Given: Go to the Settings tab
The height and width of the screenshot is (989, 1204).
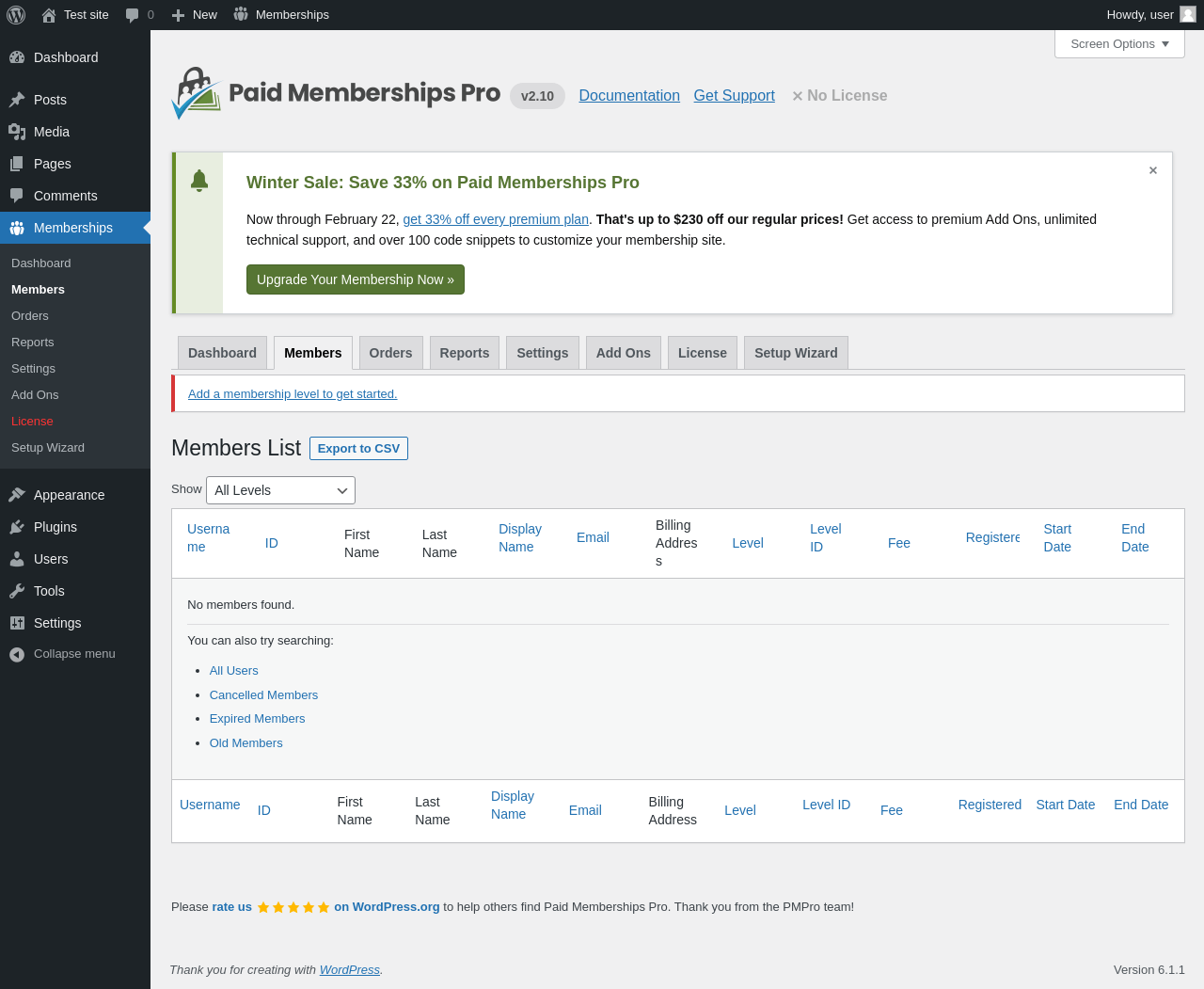Looking at the screenshot, I should pos(543,353).
